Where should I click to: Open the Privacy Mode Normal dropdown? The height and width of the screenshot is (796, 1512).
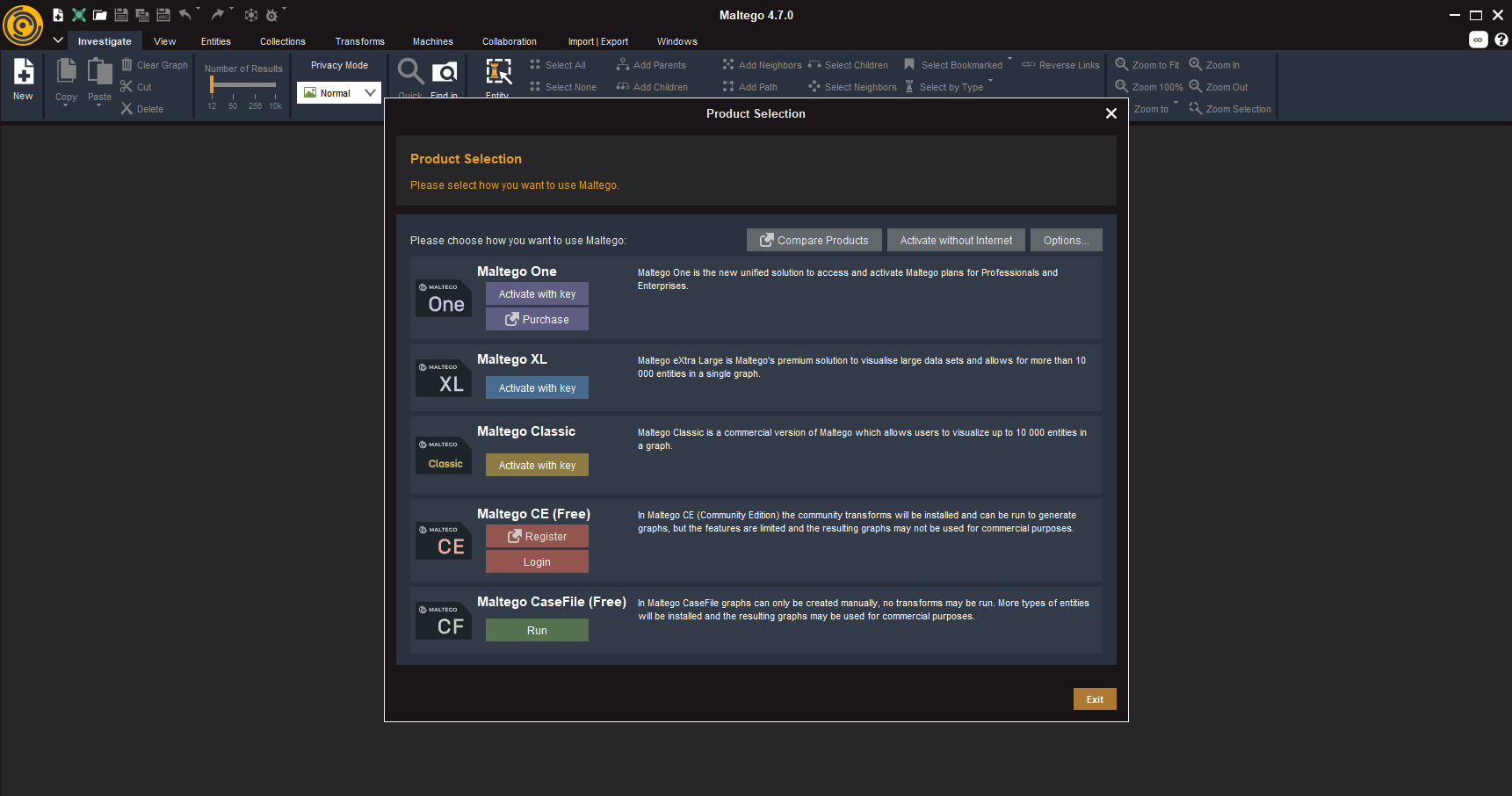[x=339, y=92]
